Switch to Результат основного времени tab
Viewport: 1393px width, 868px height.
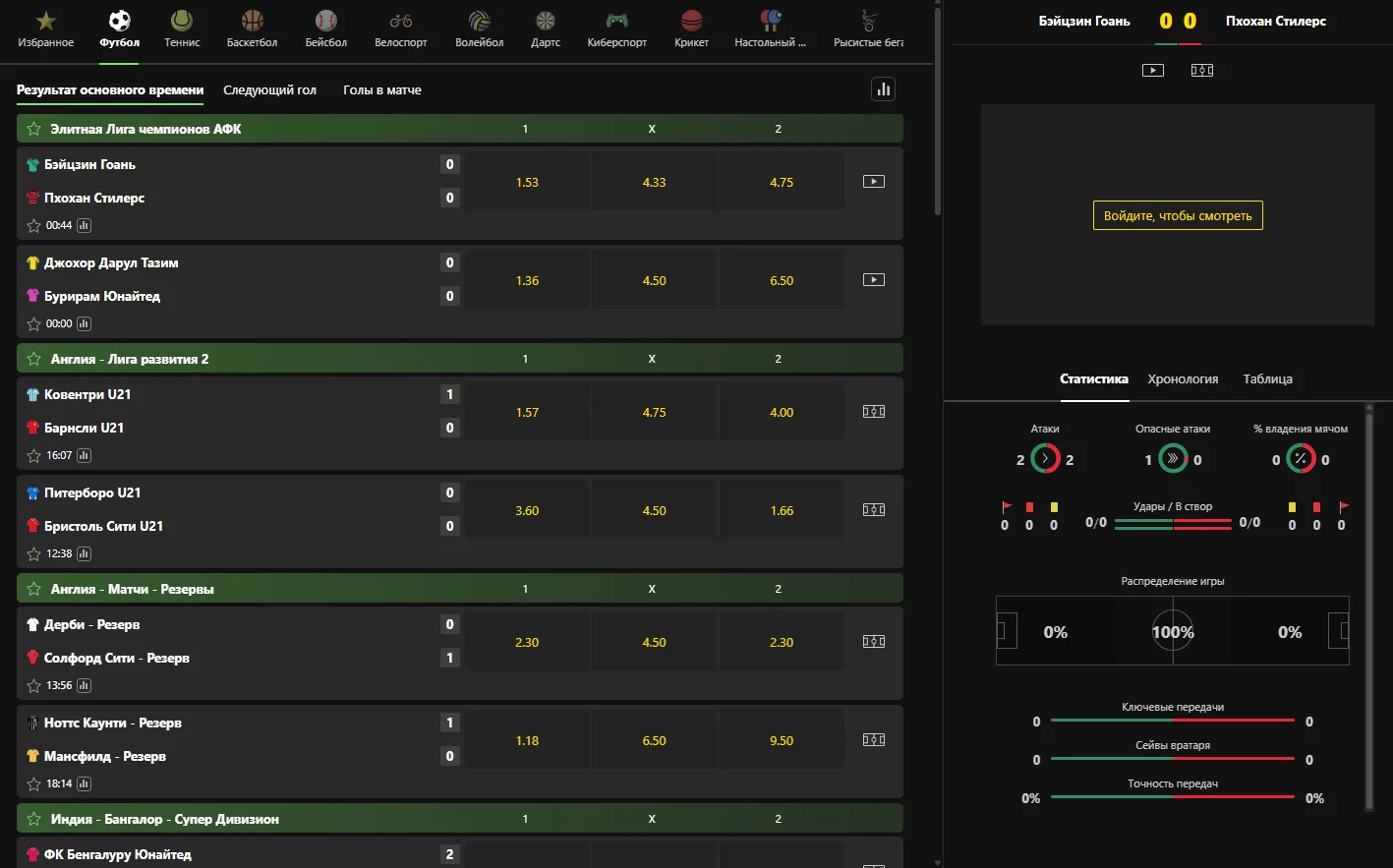110,90
